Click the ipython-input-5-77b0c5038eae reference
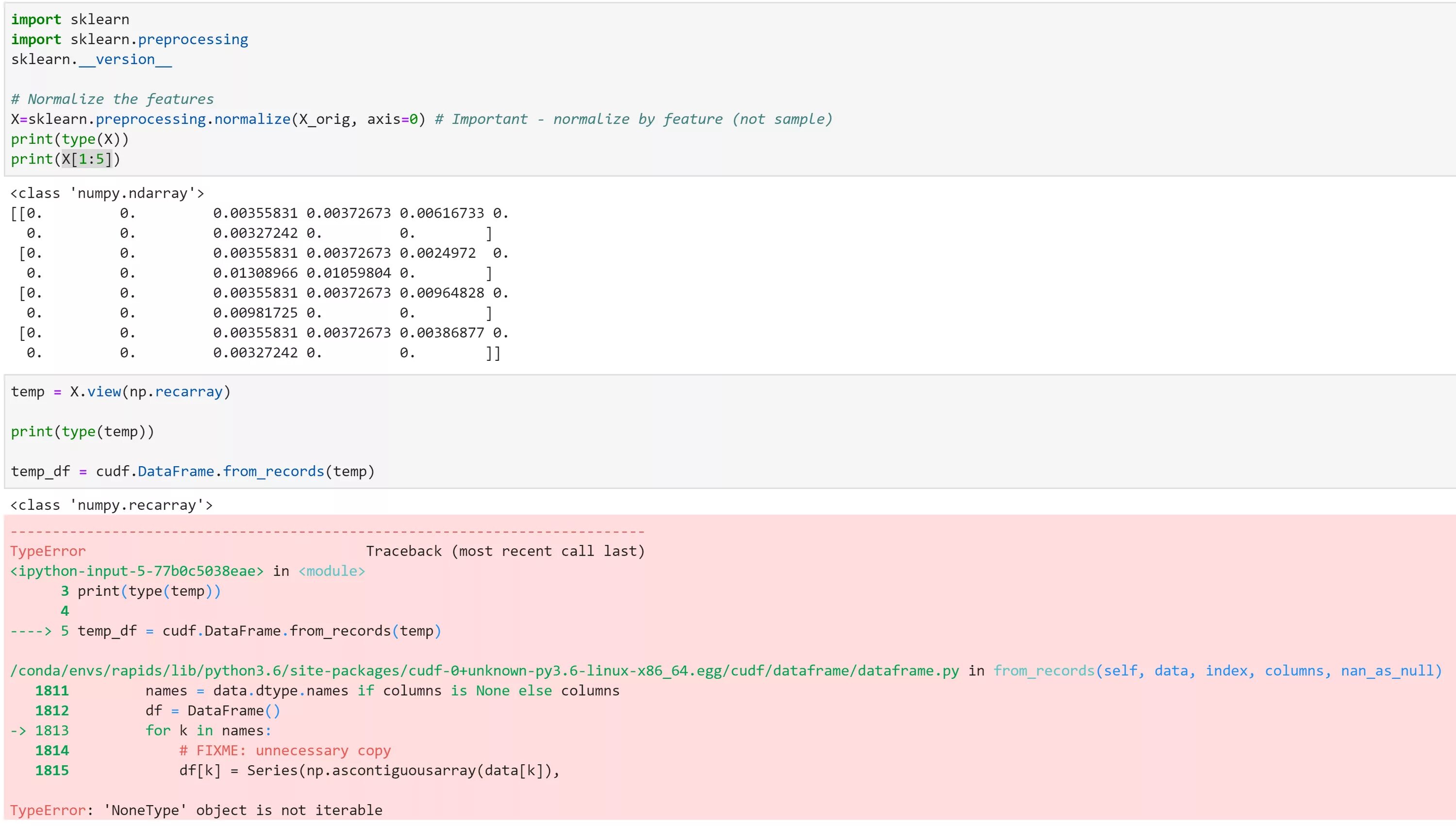This screenshot has width=1456, height=826. click(x=137, y=571)
